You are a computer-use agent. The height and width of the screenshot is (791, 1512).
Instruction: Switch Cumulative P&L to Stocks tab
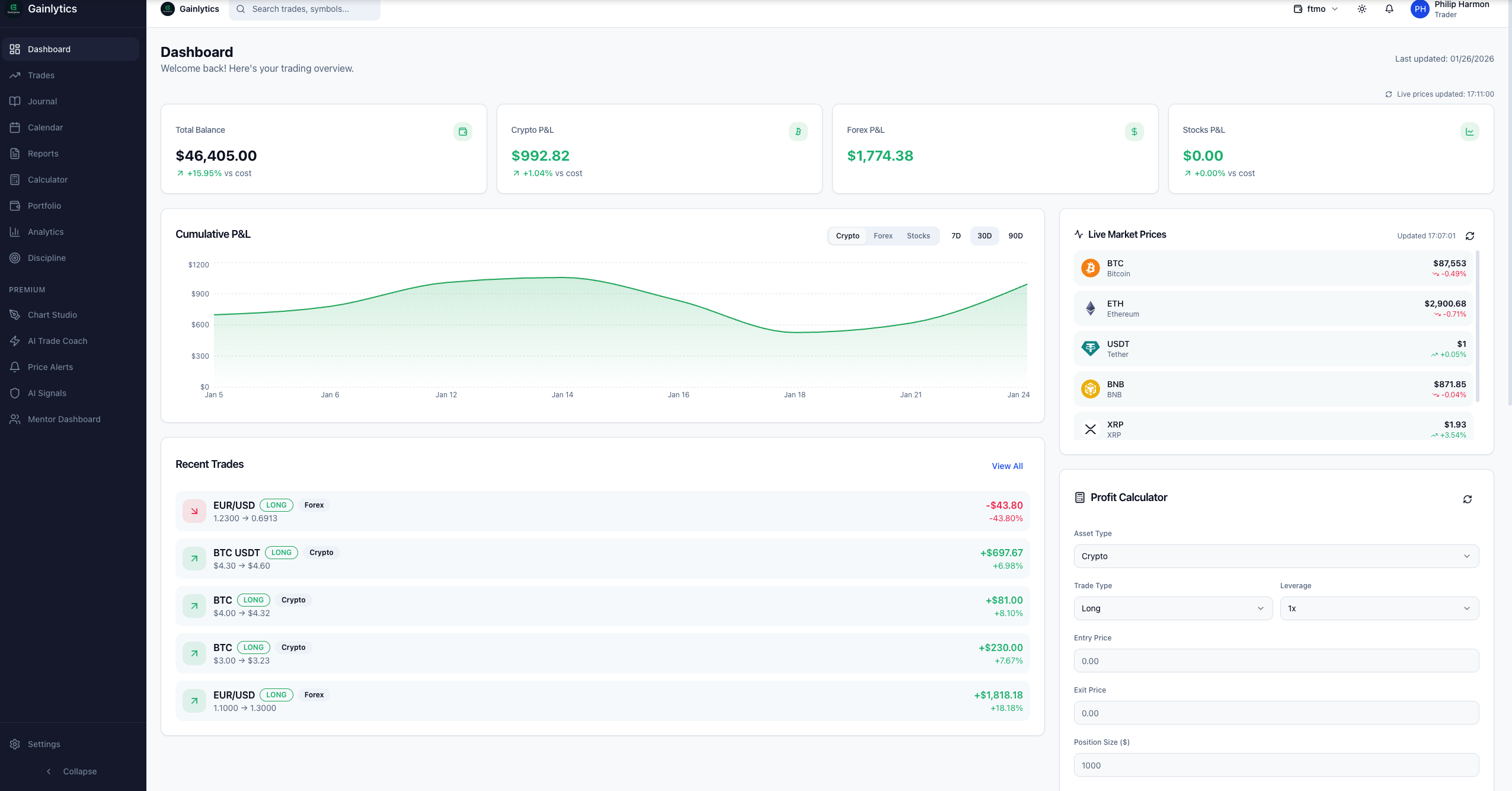(918, 236)
